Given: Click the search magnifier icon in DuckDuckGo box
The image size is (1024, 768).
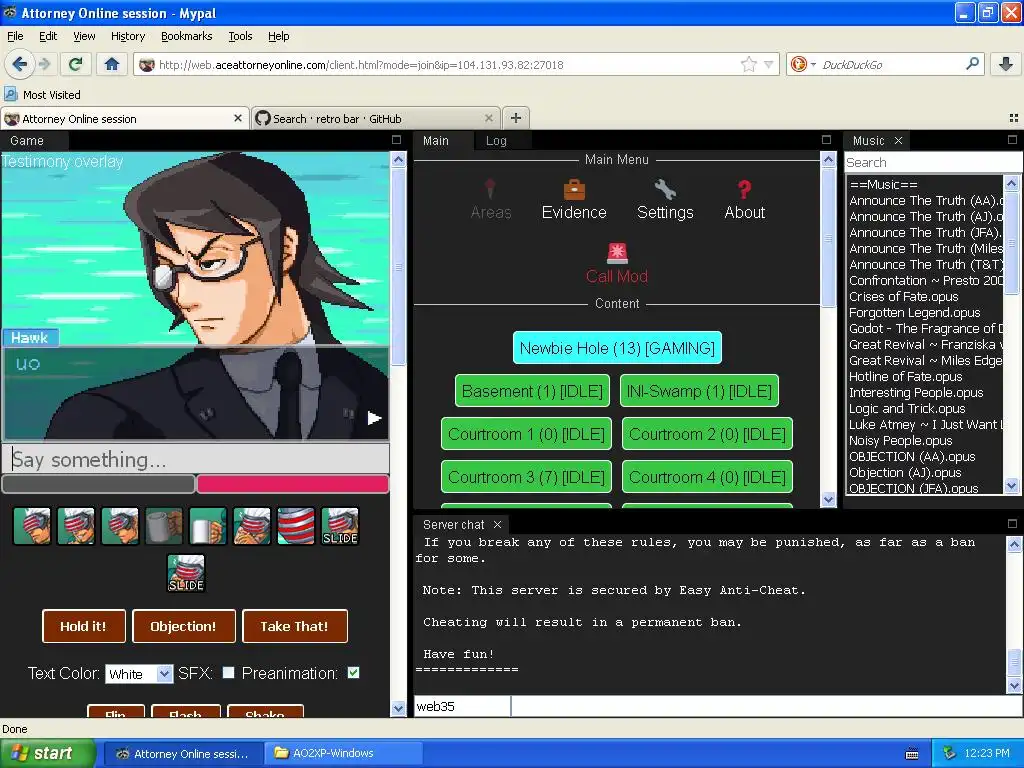Looking at the screenshot, I should click(972, 64).
